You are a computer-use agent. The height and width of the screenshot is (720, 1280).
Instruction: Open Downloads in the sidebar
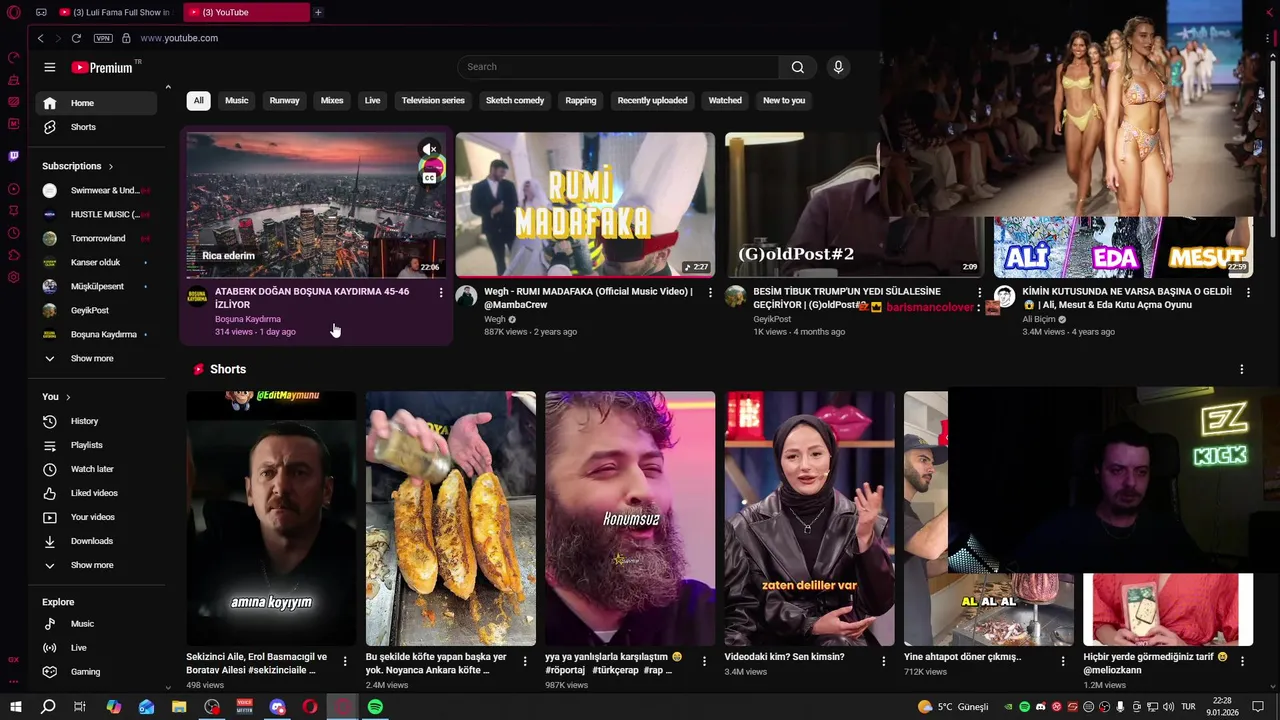tap(96, 541)
